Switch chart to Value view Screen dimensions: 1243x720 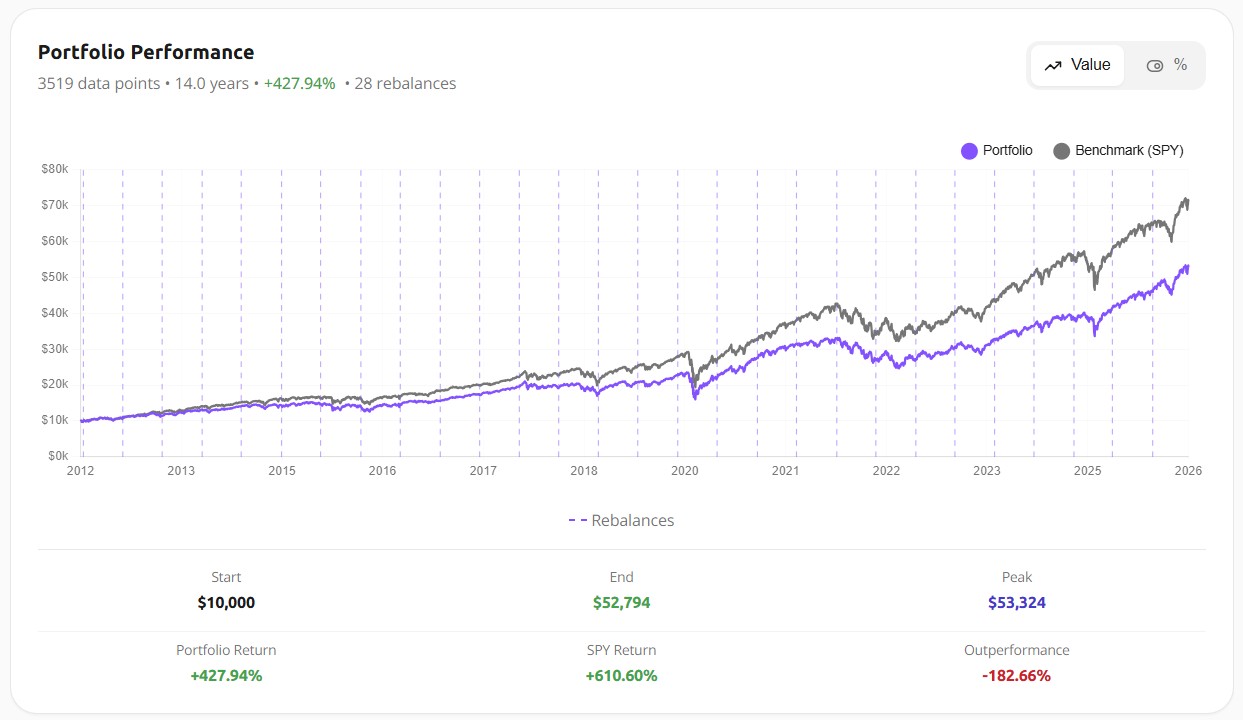coord(1077,65)
